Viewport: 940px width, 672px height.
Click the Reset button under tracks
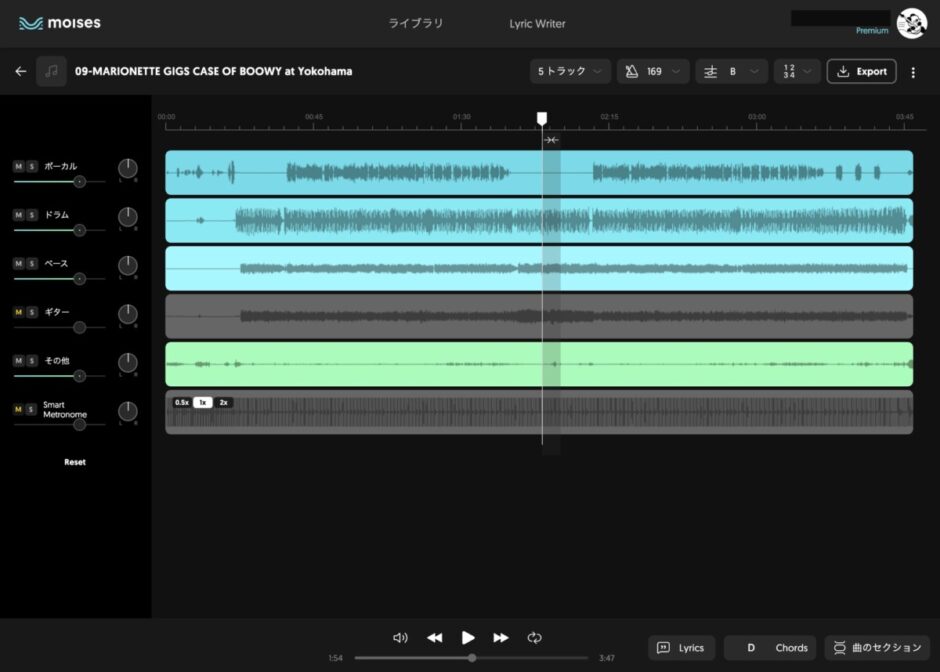75,462
